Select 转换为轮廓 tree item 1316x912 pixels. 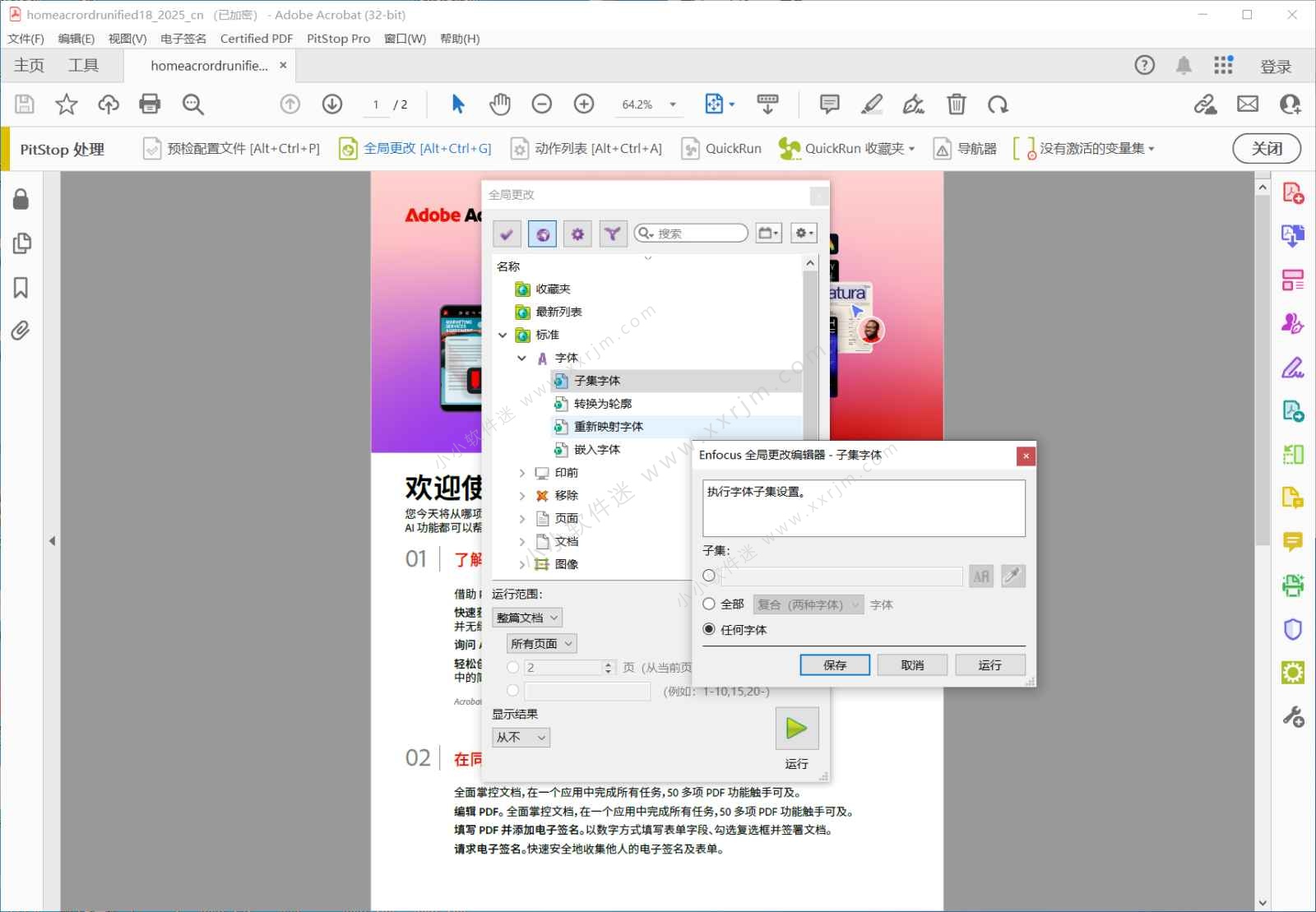click(x=603, y=404)
